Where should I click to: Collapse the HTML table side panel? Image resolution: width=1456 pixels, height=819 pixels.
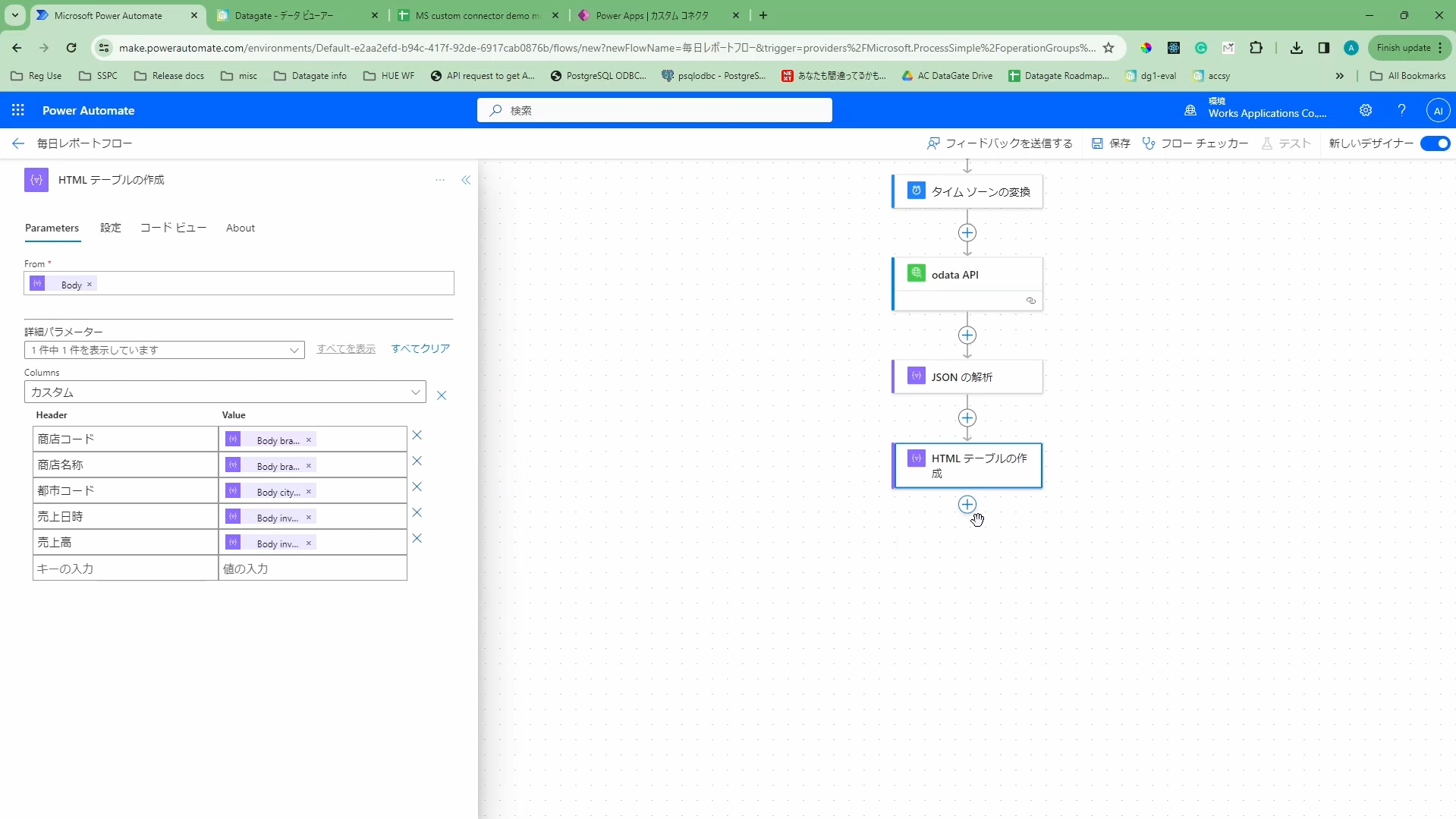[x=466, y=180]
